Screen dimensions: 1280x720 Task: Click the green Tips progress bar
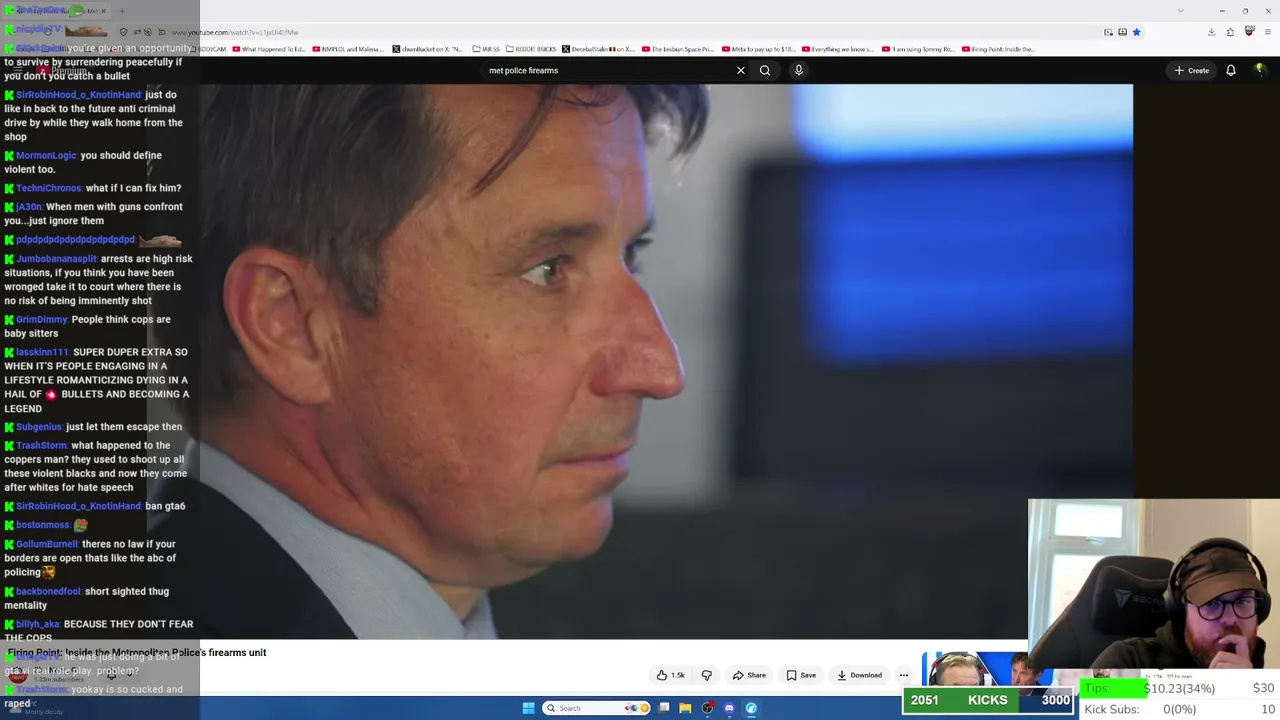(x=1113, y=688)
